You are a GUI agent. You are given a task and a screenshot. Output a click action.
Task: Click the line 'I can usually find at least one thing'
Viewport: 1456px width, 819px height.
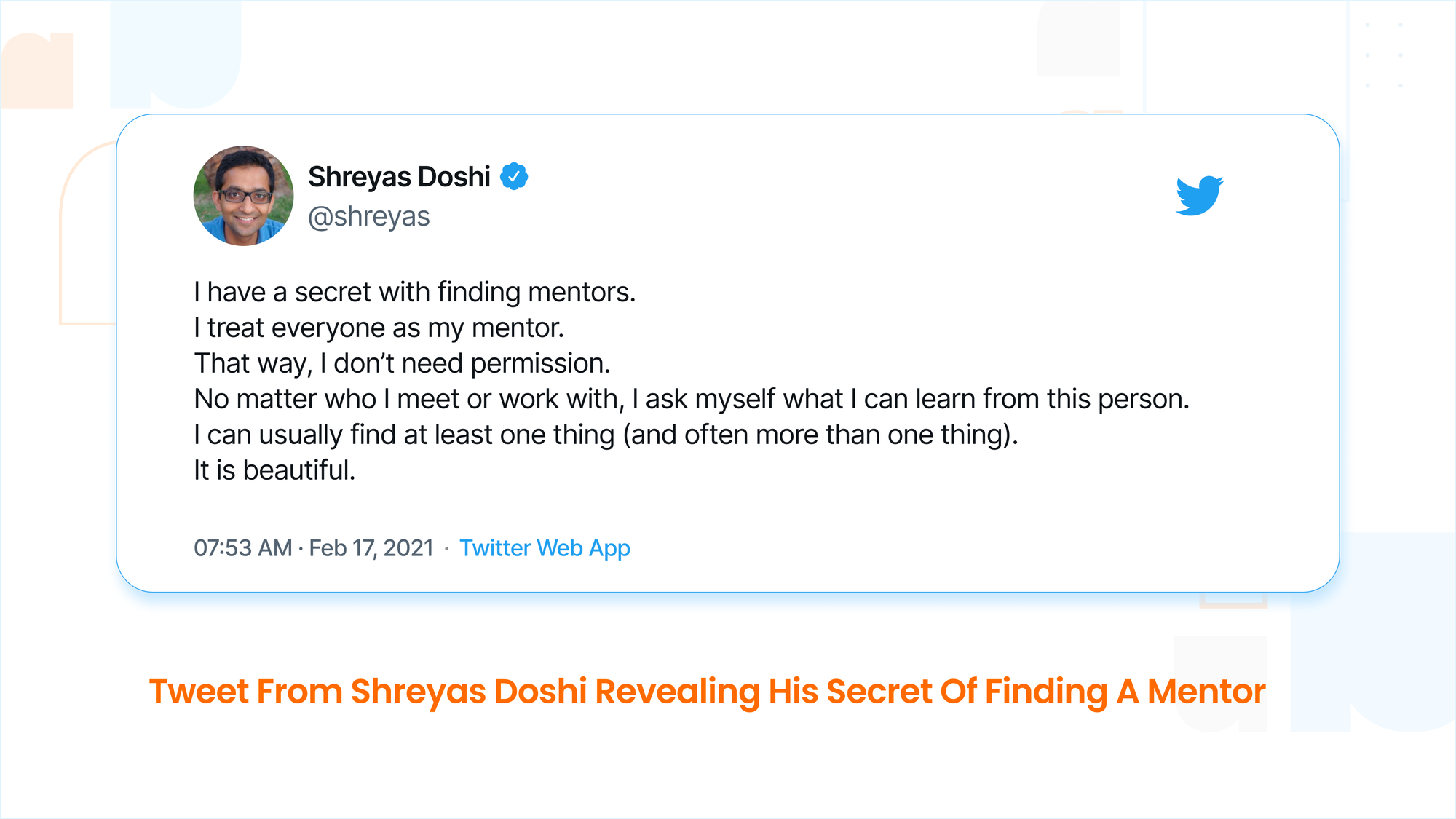pos(606,435)
